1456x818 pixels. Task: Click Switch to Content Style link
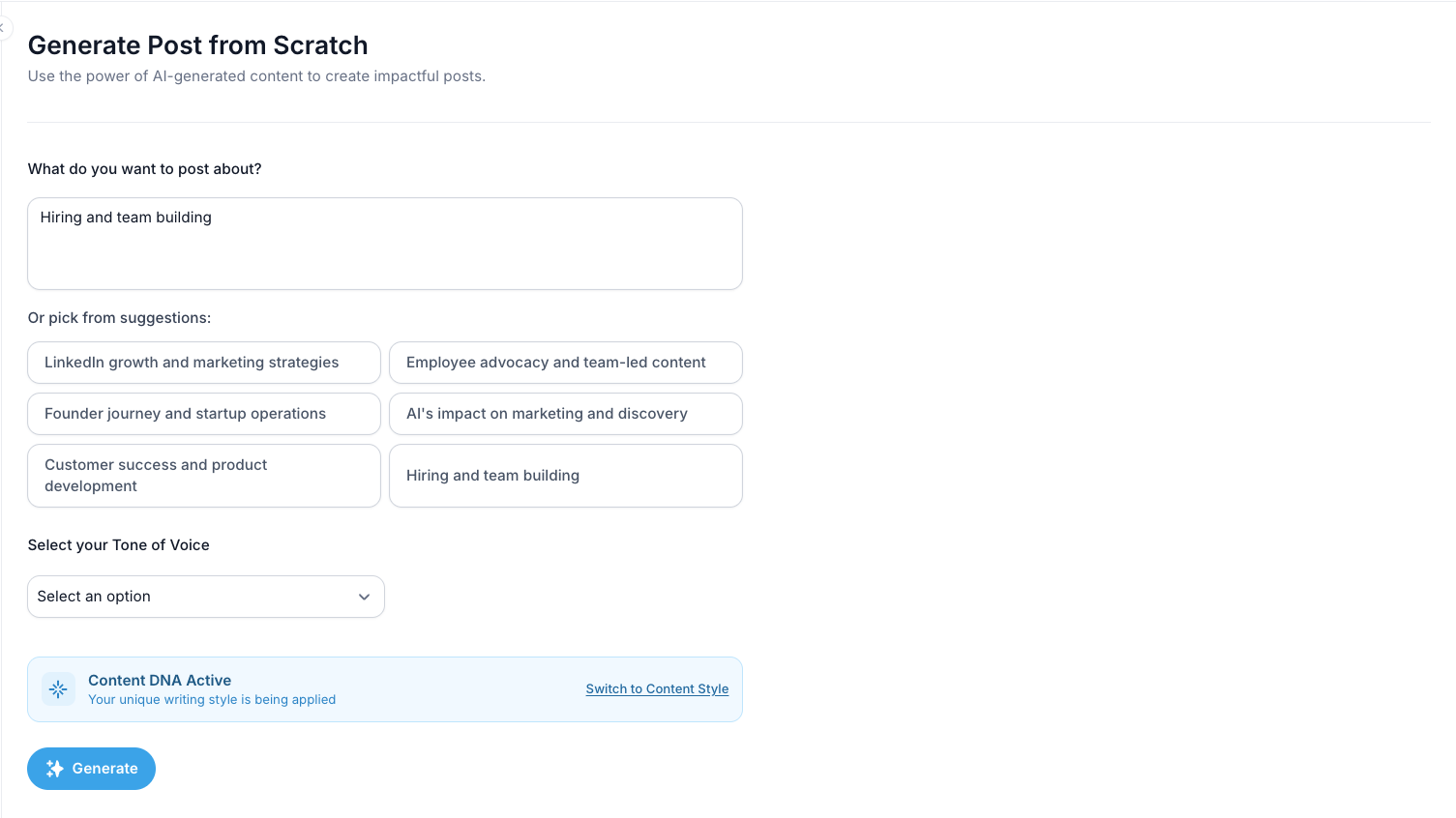(x=657, y=688)
